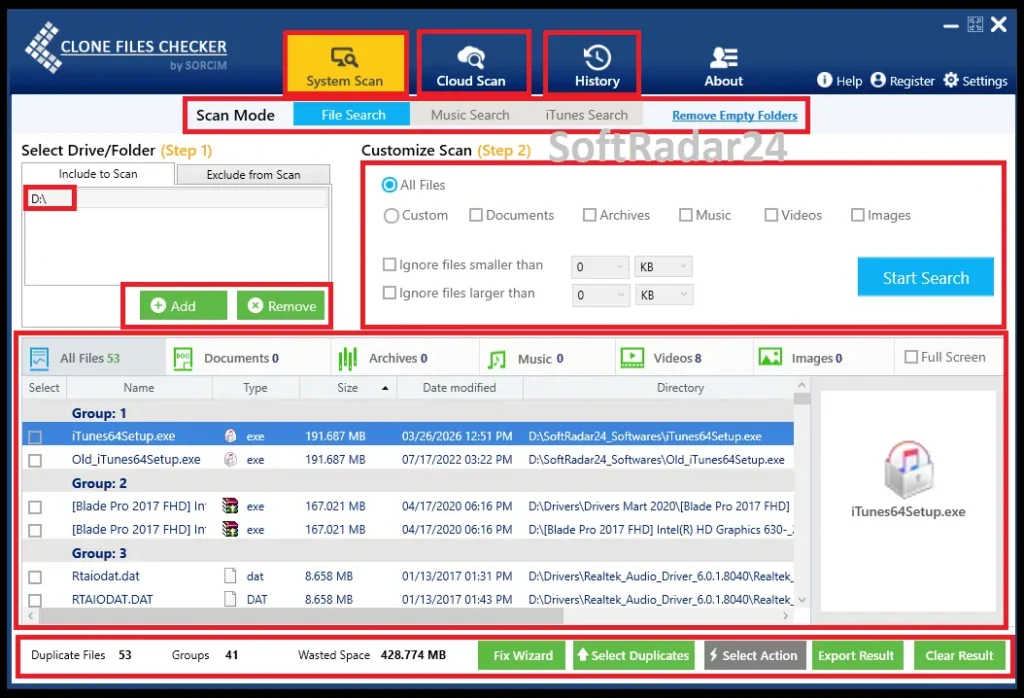Viewport: 1024px width, 698px height.
Task: Open larger-than size value dropdown
Action: click(x=600, y=295)
